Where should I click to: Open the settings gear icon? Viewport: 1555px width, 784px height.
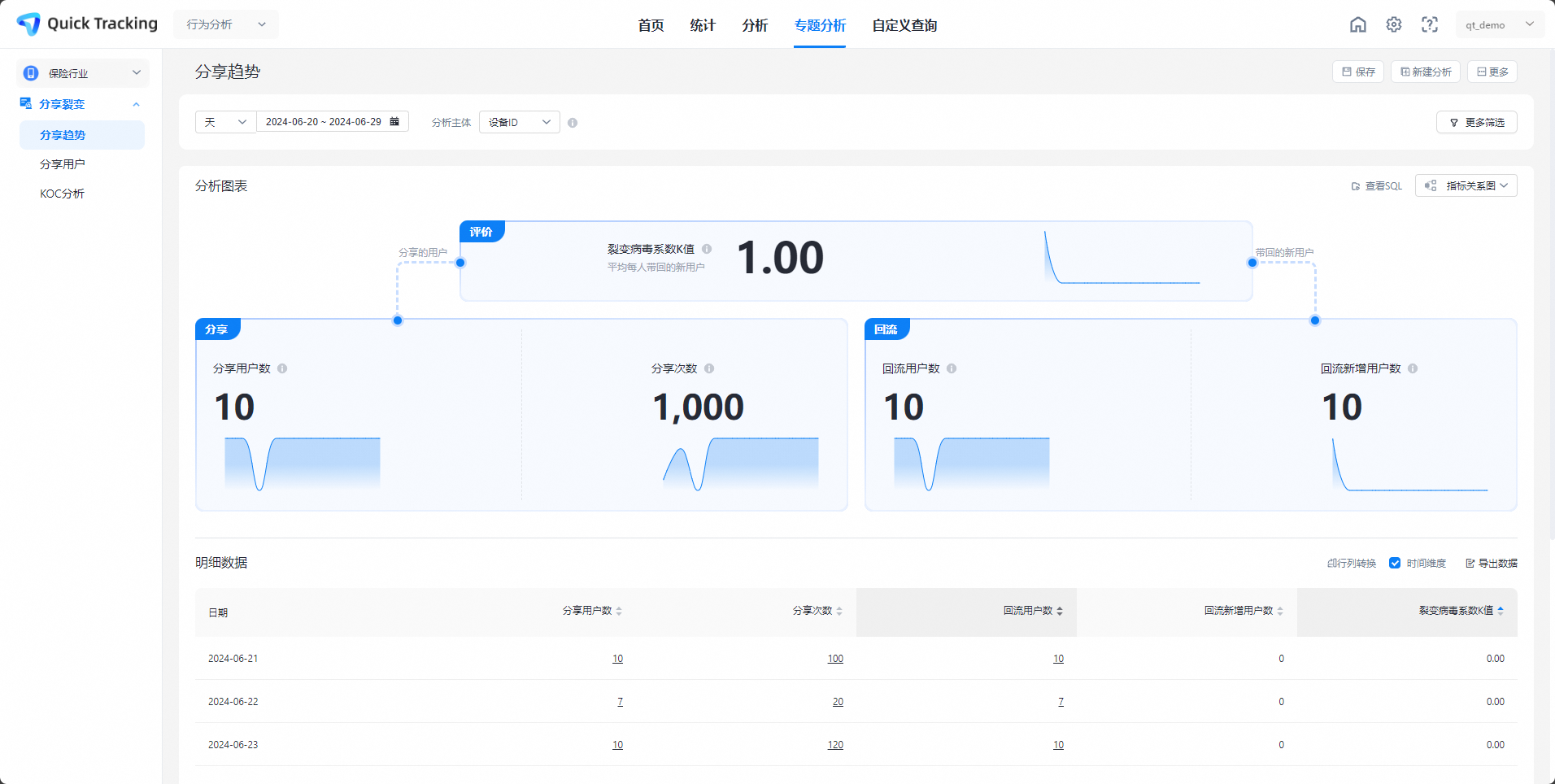[1394, 24]
